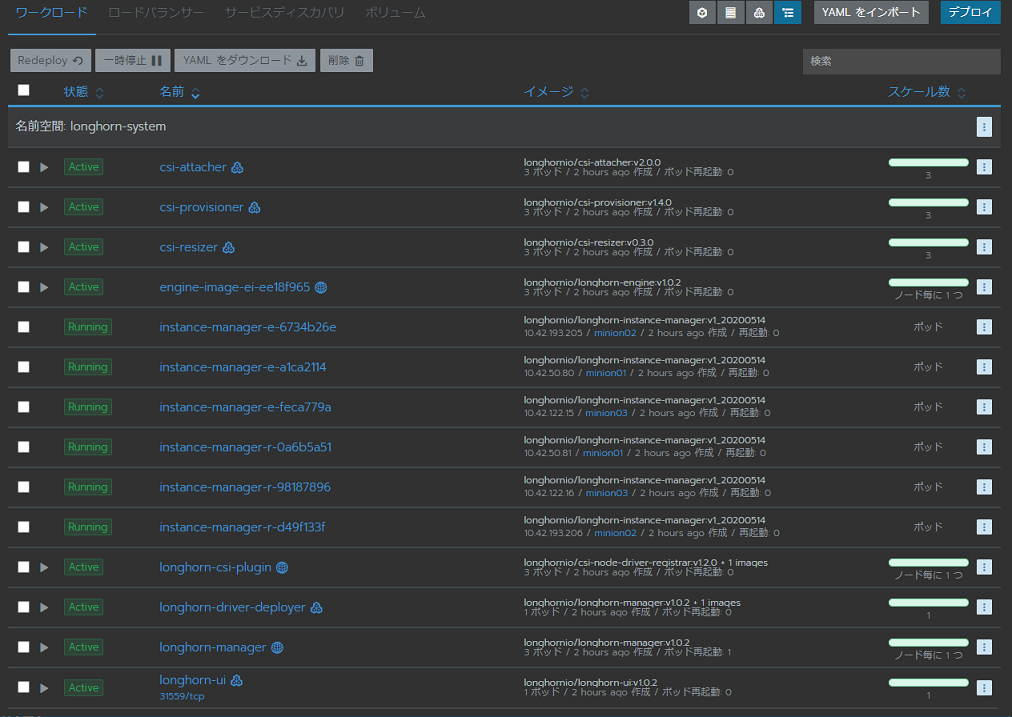Open actions menu for instance-manager-e-a1ca2114
Screen dimensions: 1012x717
click(984, 367)
